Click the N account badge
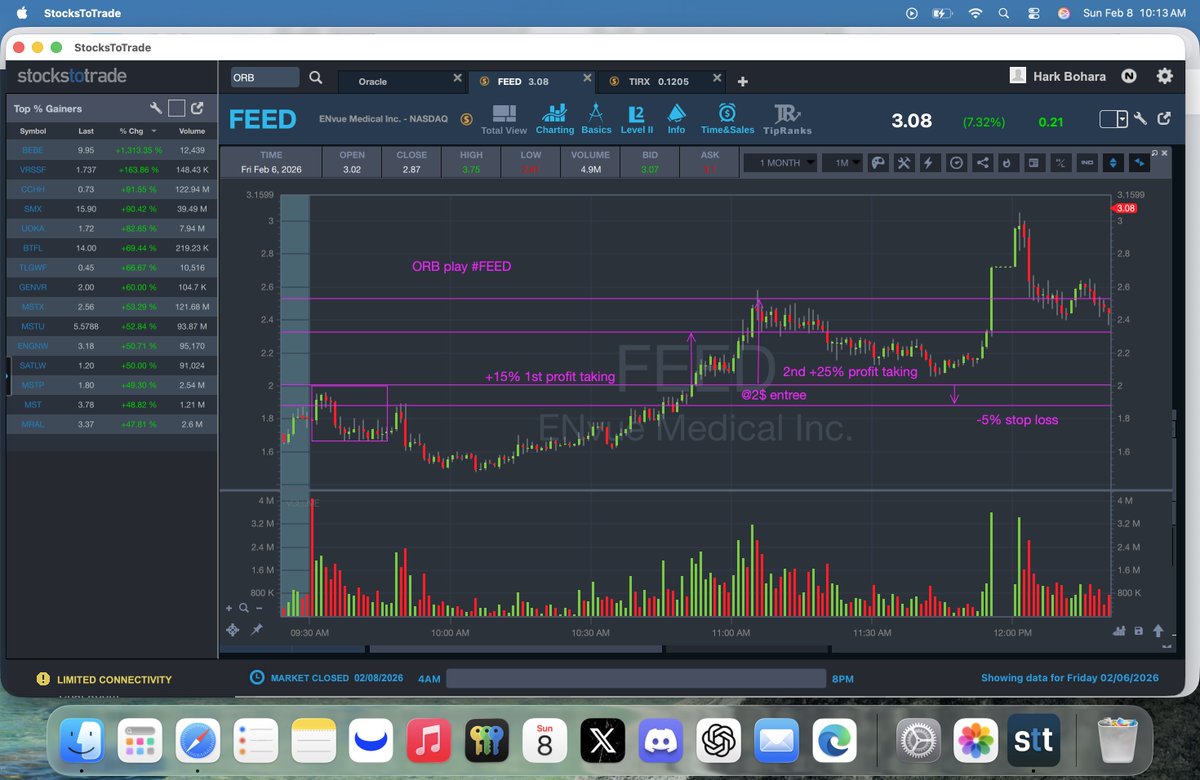This screenshot has width=1200, height=780. [x=1128, y=76]
